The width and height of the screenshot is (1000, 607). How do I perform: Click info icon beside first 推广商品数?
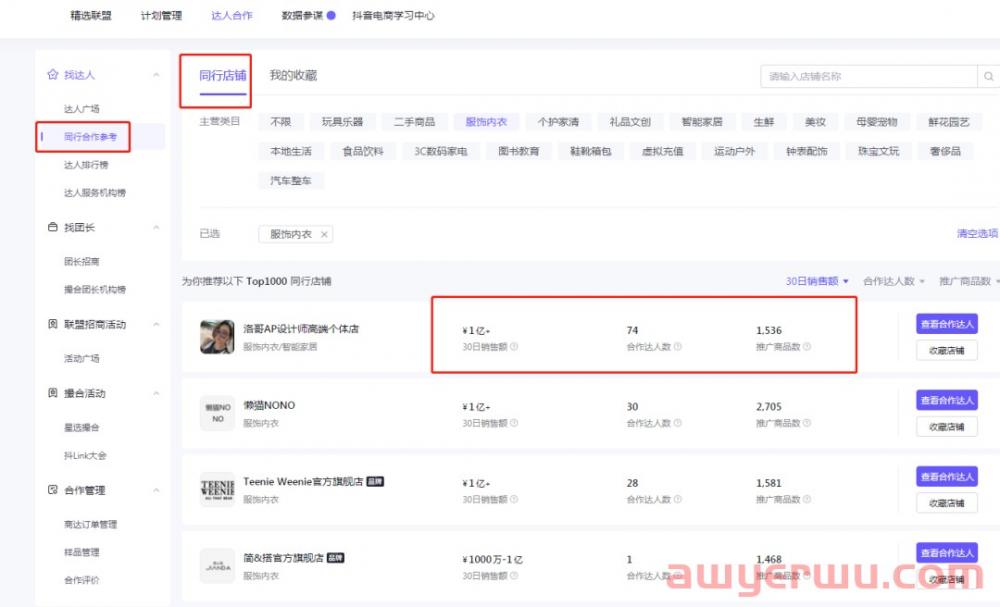pos(807,347)
